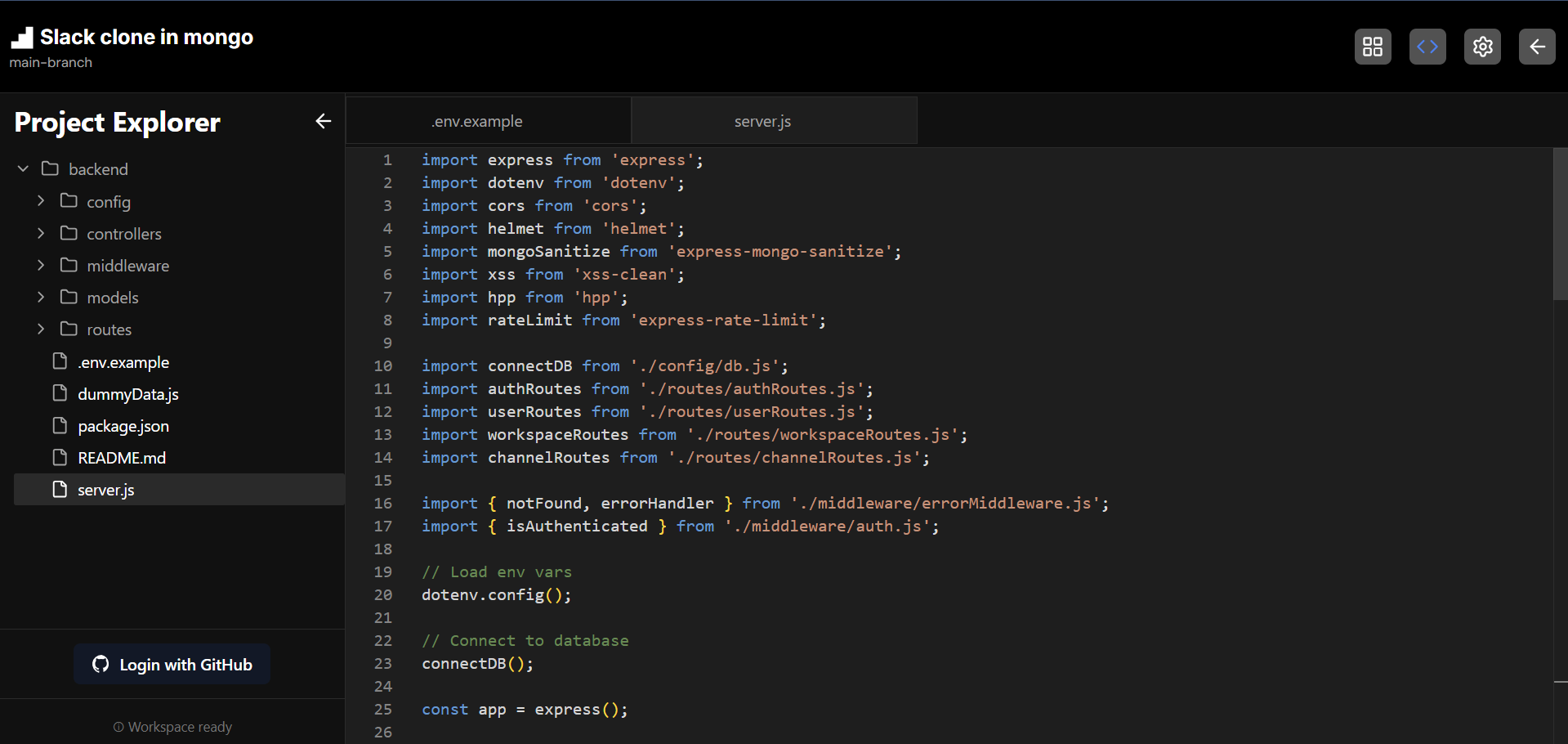Open the controllers folder label
1568x744 pixels.
pos(124,234)
